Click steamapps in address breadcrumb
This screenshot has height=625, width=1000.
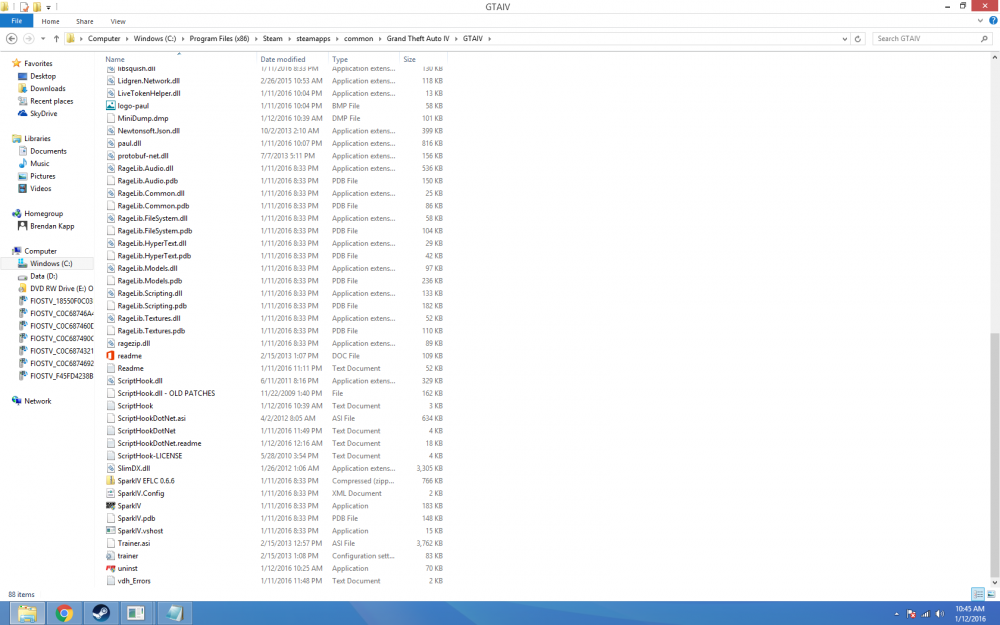pyautogui.click(x=313, y=39)
